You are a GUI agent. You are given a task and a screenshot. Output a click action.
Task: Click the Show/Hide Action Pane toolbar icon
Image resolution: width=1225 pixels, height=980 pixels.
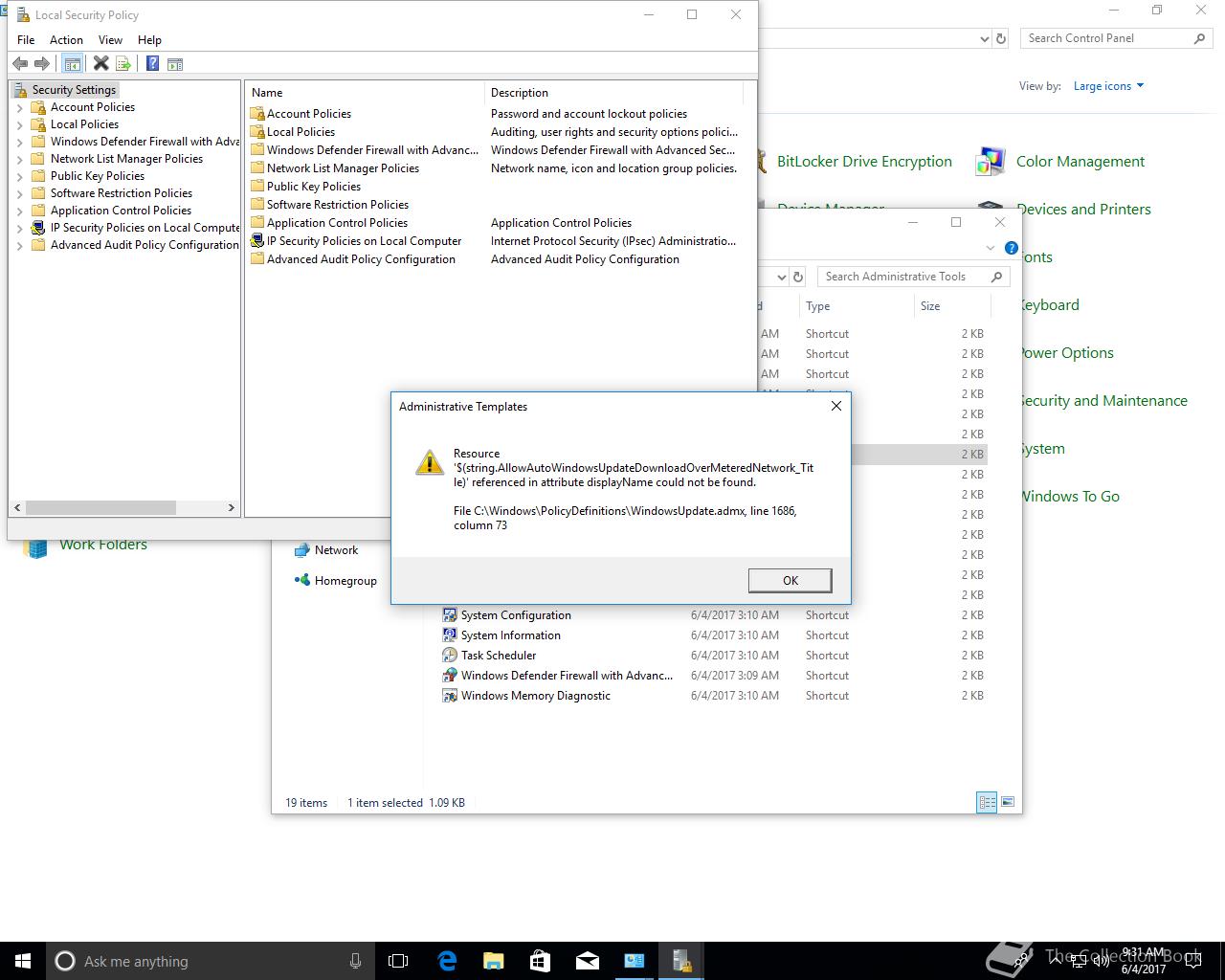174,64
